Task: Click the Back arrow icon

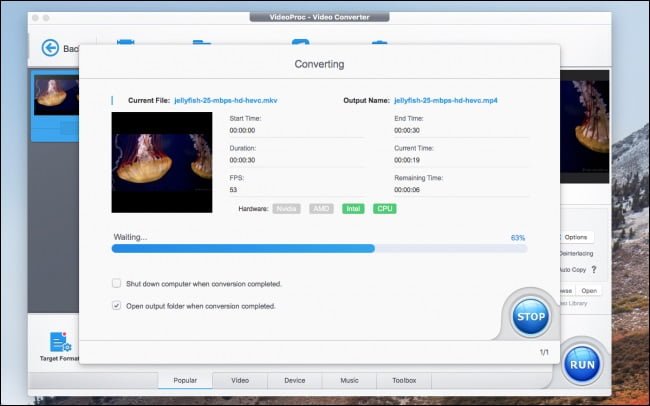Action: point(50,48)
